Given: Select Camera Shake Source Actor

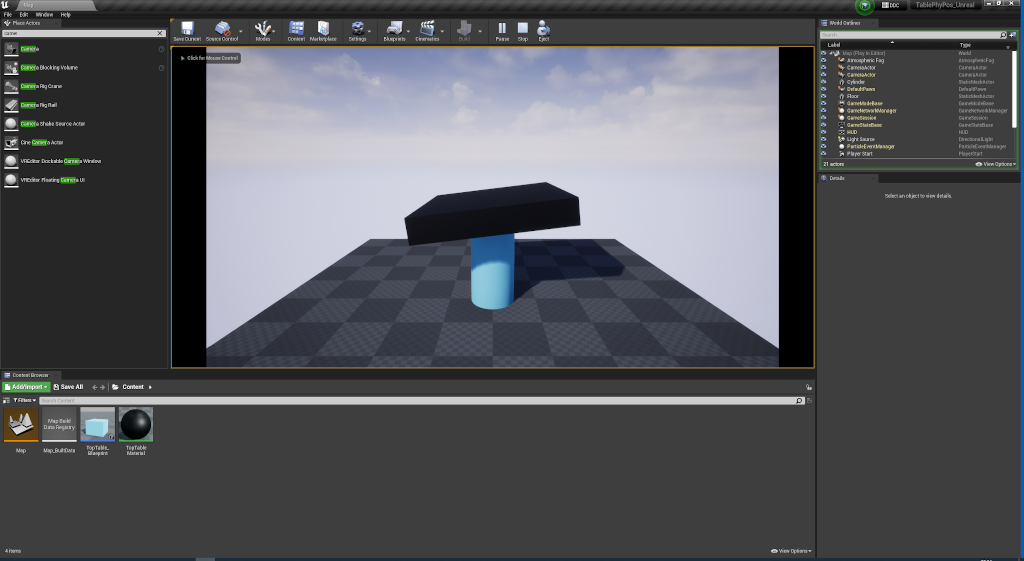Looking at the screenshot, I should point(84,123).
